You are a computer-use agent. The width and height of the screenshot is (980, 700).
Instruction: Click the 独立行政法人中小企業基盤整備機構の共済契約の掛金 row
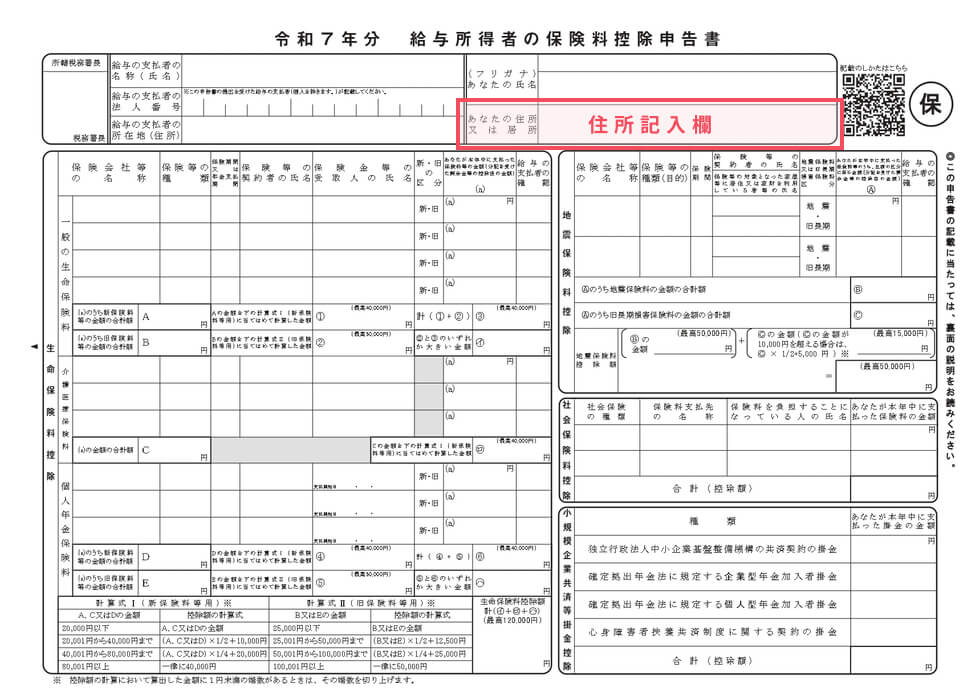pyautogui.click(x=713, y=549)
